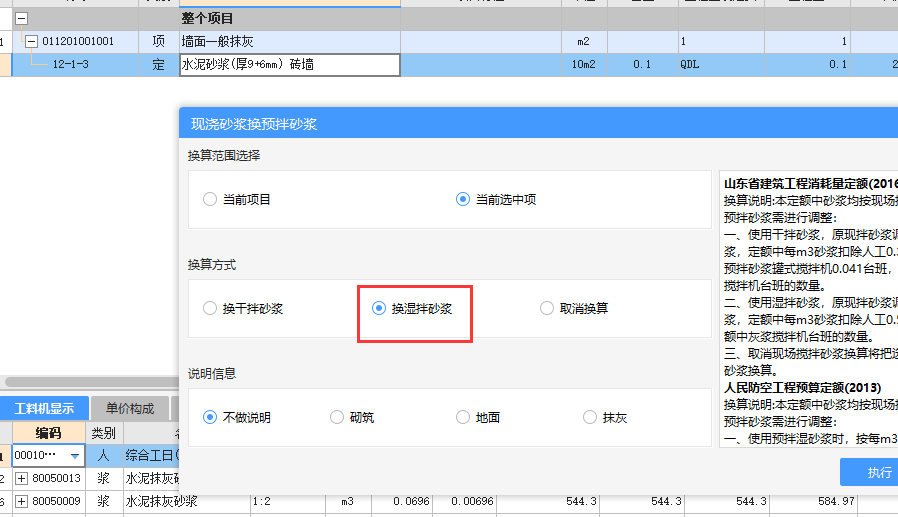The width and height of the screenshot is (898, 517).
Task: Click the 现浇砂浆换预拌砂浆 dialog title
Action: click(x=254, y=124)
